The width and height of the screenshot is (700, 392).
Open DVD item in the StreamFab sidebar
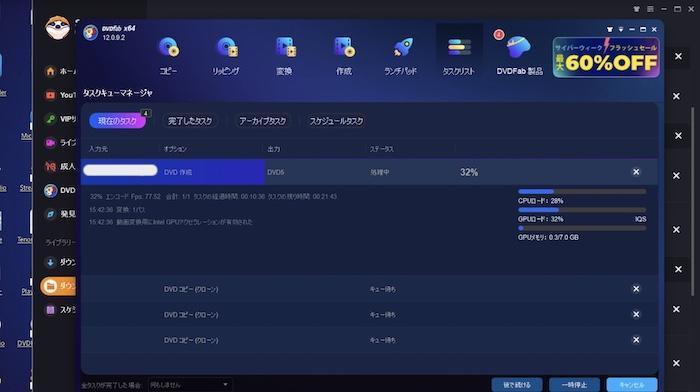coord(60,190)
